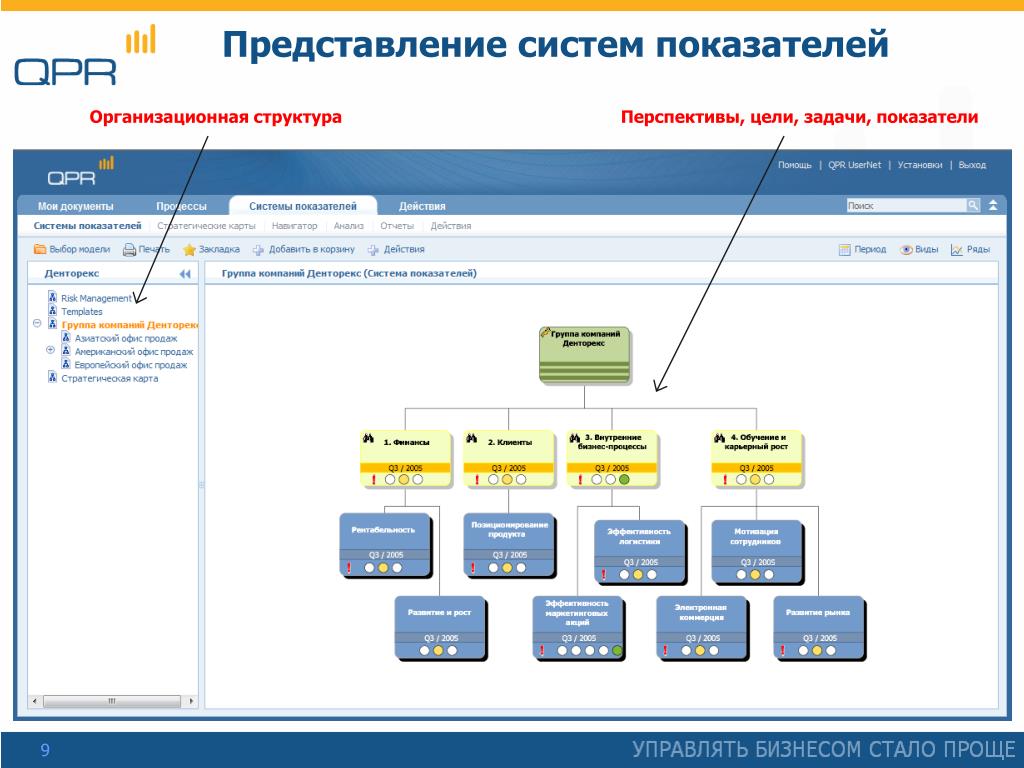Click in the Поиск search field
This screenshot has height=768, width=1024.
906,205
